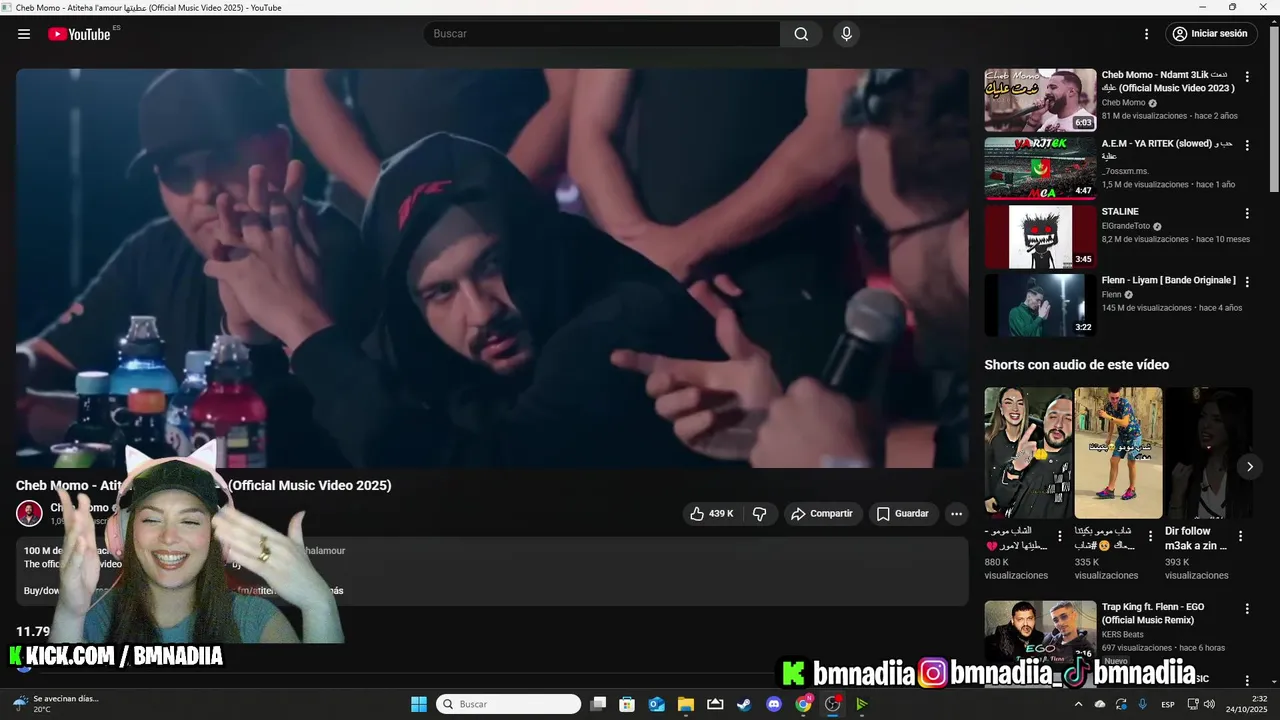Click Guardar to save video

903,514
